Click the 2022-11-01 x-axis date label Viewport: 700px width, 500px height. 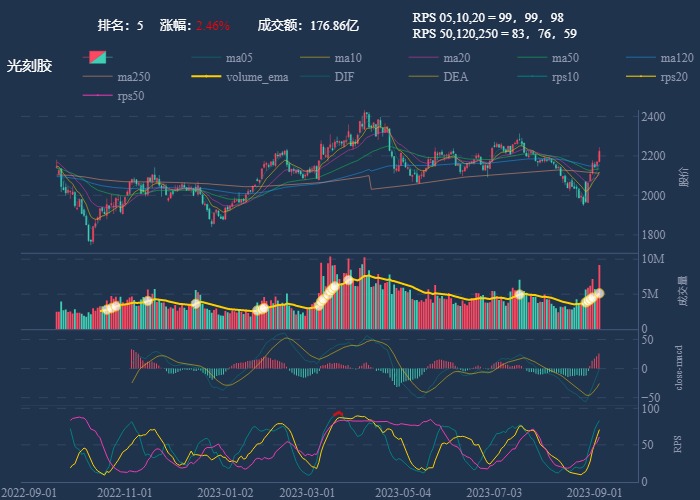pos(124,492)
